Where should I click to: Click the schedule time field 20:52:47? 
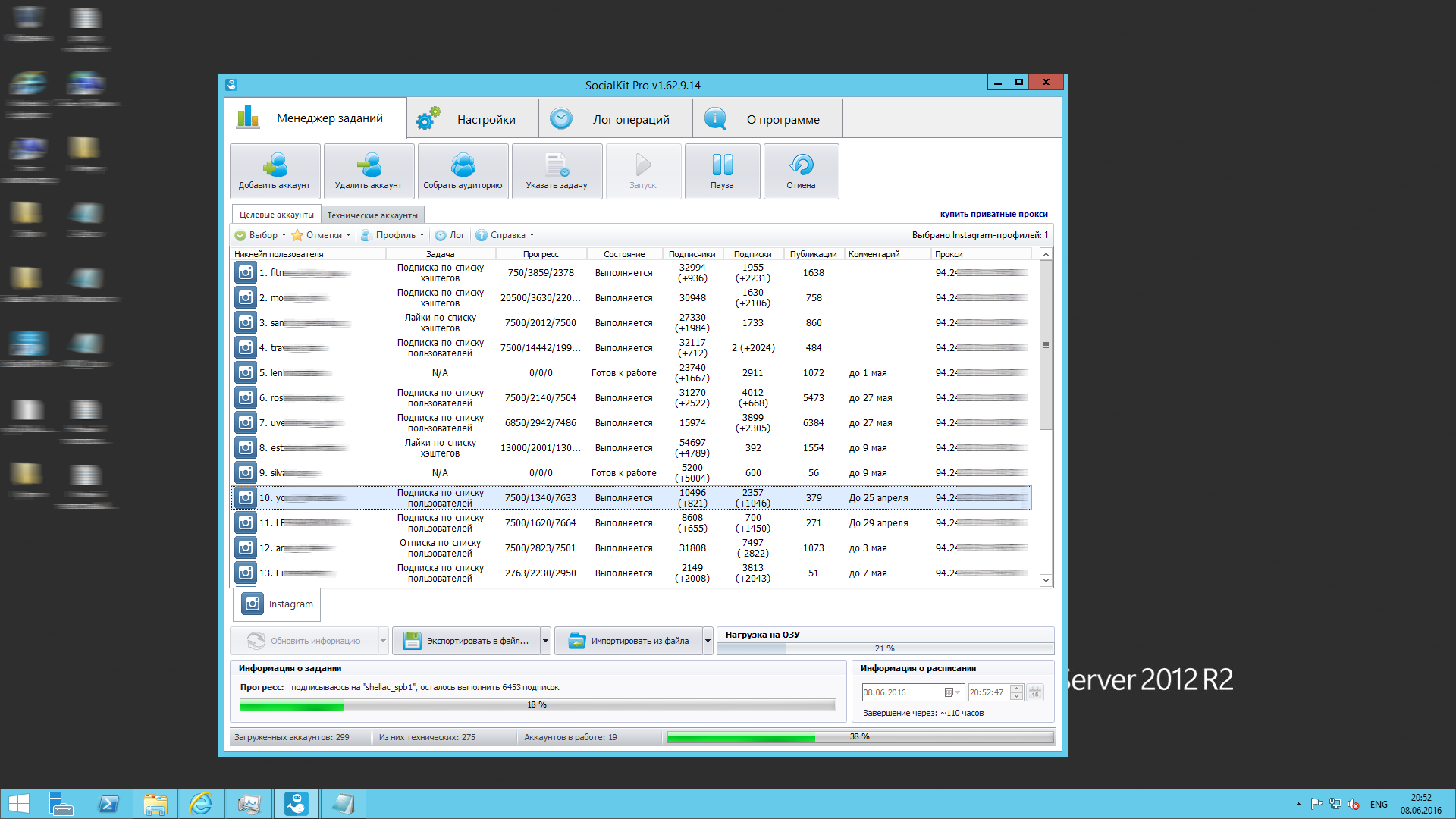989,692
